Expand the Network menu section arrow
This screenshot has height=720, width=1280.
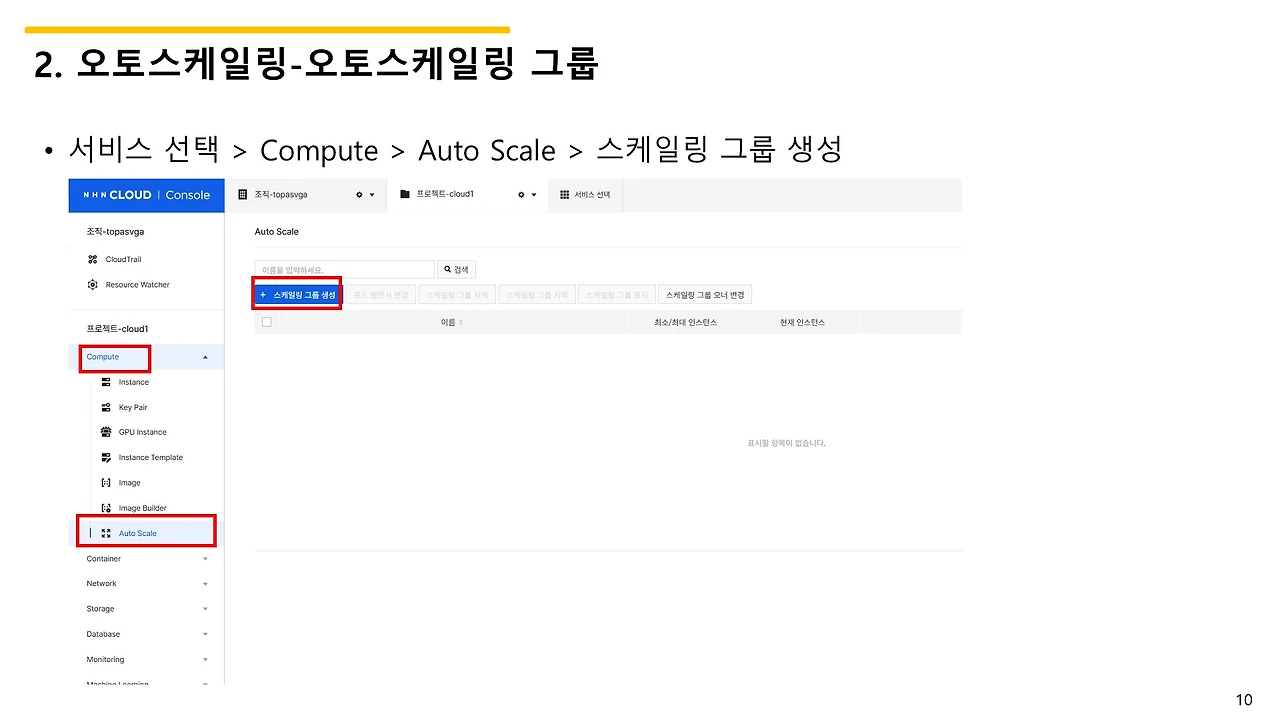click(205, 584)
